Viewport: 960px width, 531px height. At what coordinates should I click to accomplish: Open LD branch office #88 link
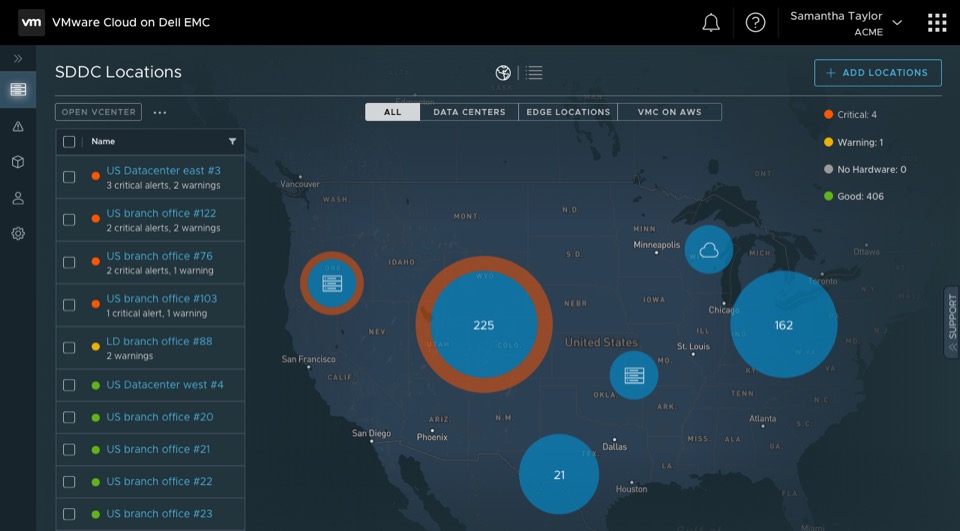pyautogui.click(x=159, y=341)
